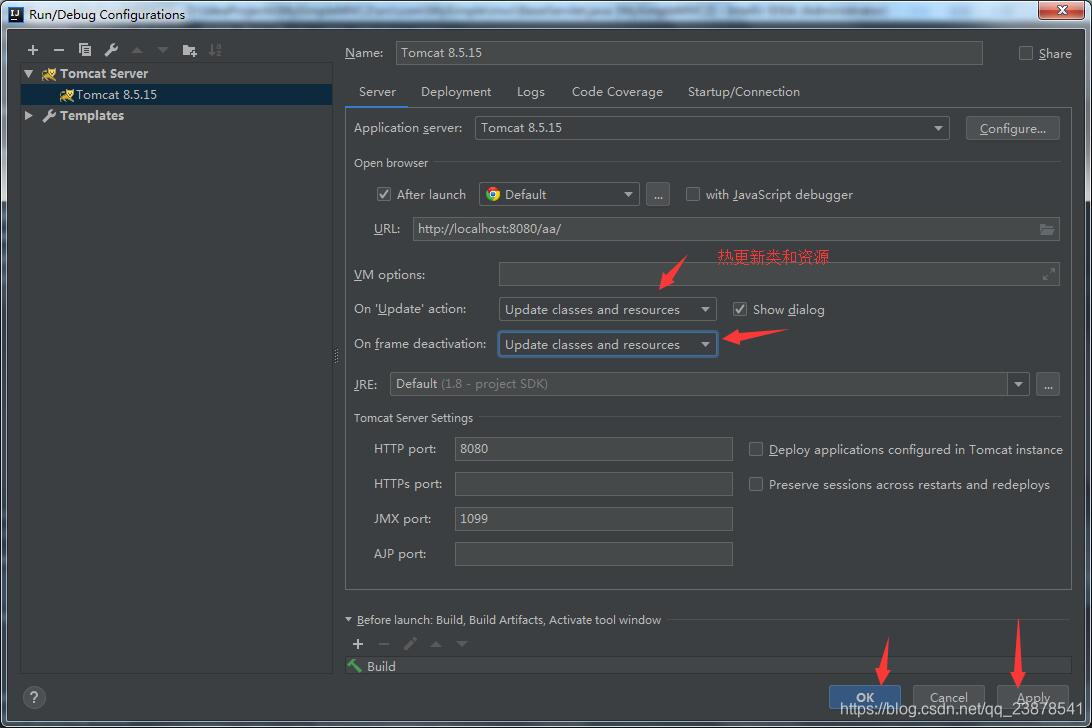This screenshot has height=728, width=1092.
Task: Edit before-launch task with pencil icon
Action: (410, 644)
